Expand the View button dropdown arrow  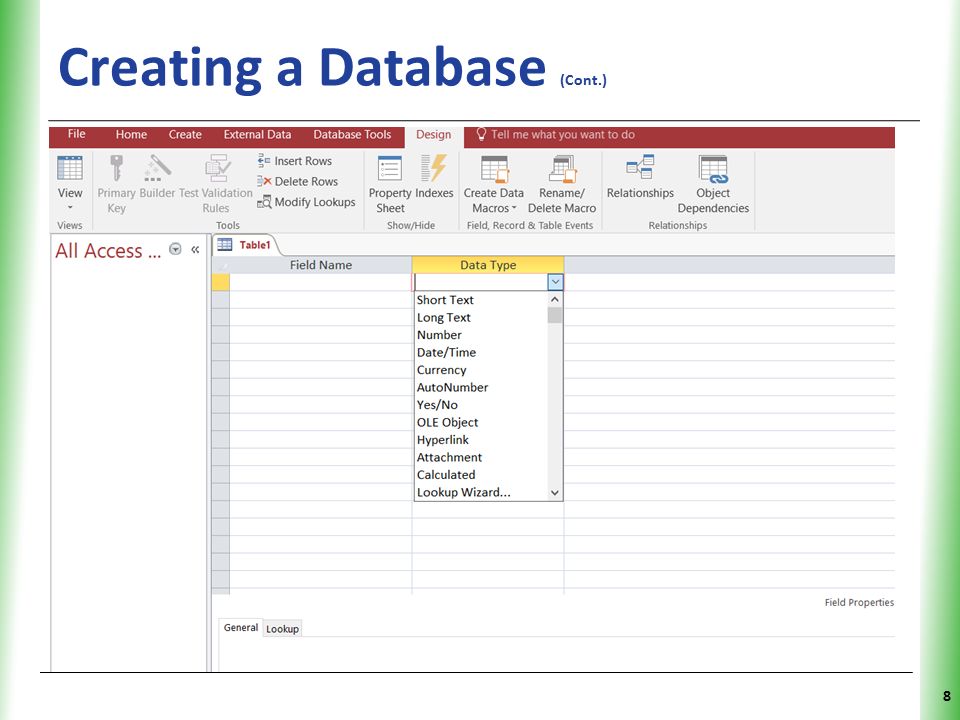pyautogui.click(x=70, y=208)
